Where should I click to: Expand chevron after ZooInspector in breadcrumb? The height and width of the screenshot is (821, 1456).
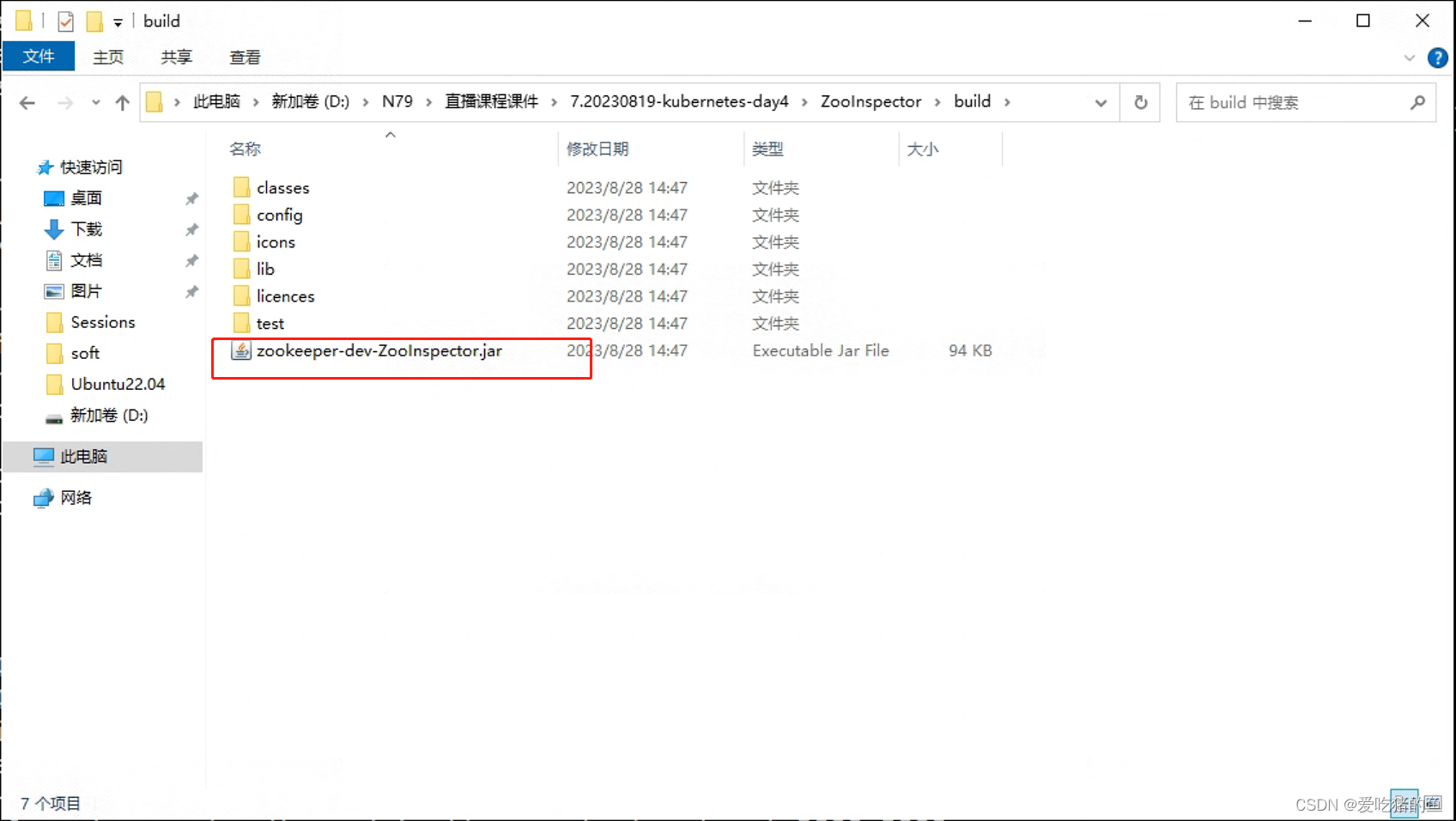(x=937, y=102)
